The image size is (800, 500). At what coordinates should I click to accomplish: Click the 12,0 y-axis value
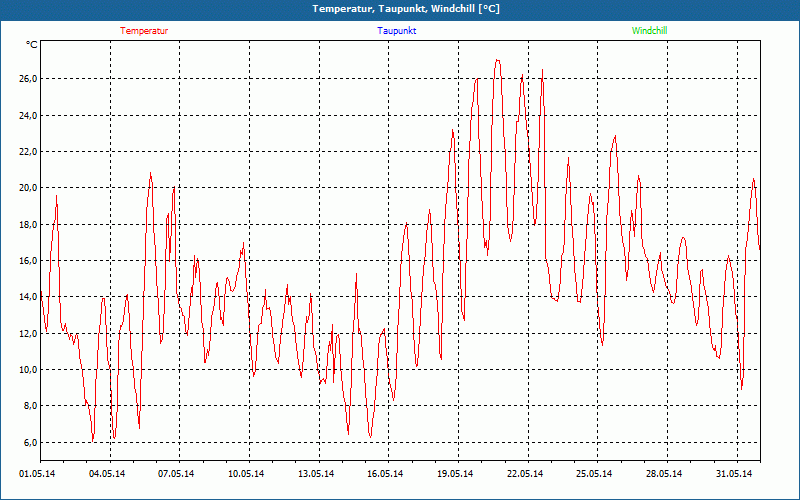pos(28,334)
